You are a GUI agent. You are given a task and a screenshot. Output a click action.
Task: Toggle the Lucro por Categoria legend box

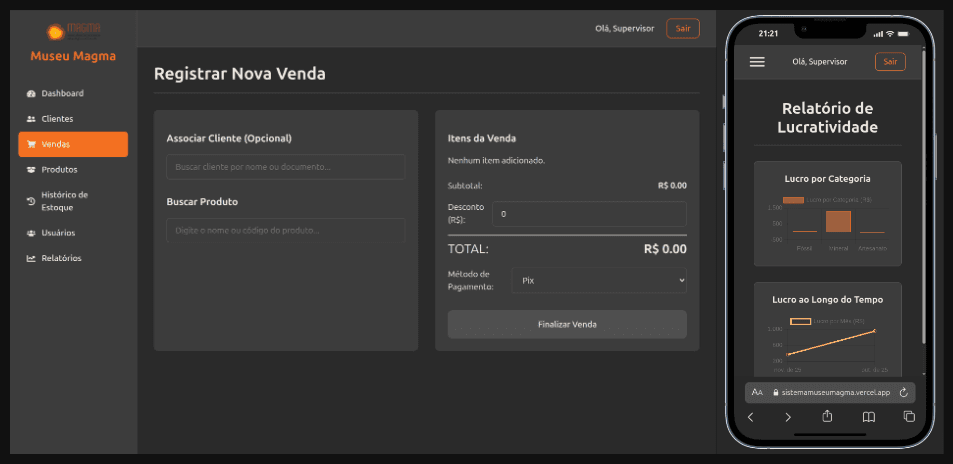click(x=793, y=200)
